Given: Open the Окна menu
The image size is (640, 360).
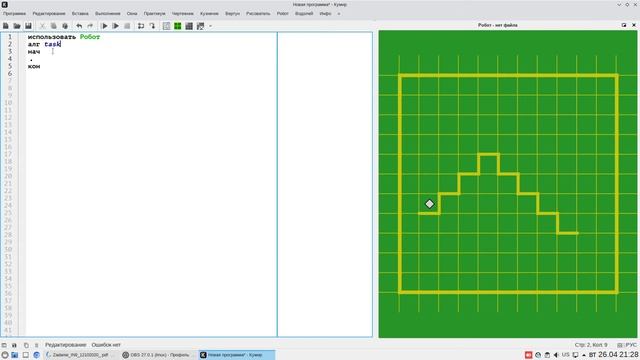Looking at the screenshot, I should pos(132,13).
